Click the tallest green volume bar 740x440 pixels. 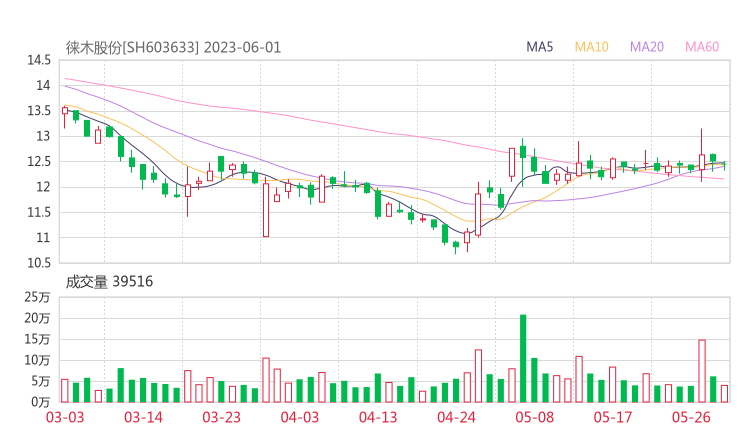click(523, 359)
